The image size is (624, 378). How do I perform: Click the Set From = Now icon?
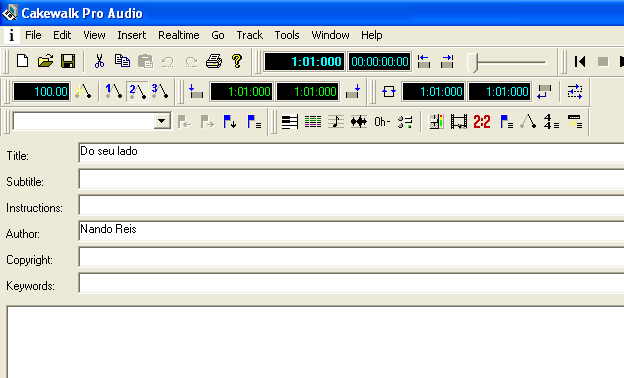coord(424,62)
